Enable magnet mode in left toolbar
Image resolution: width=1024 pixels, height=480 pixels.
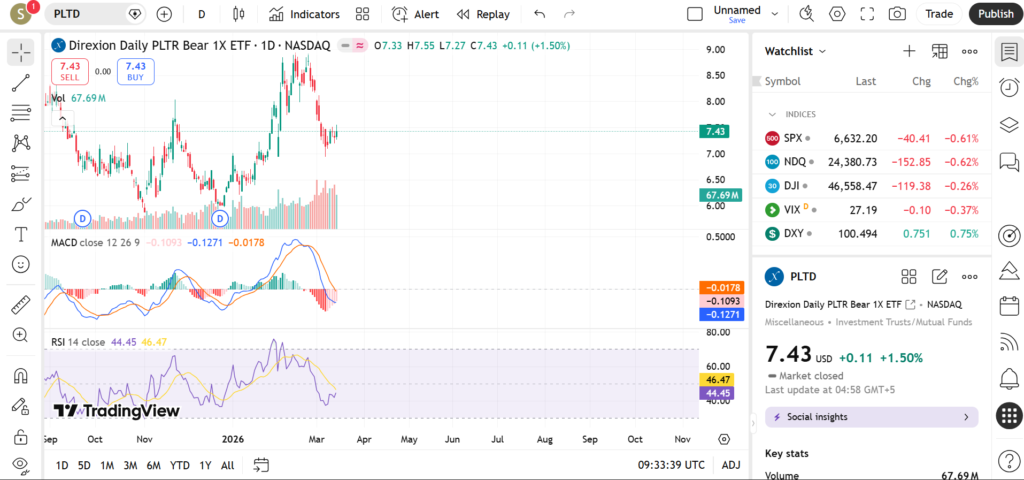[21, 376]
